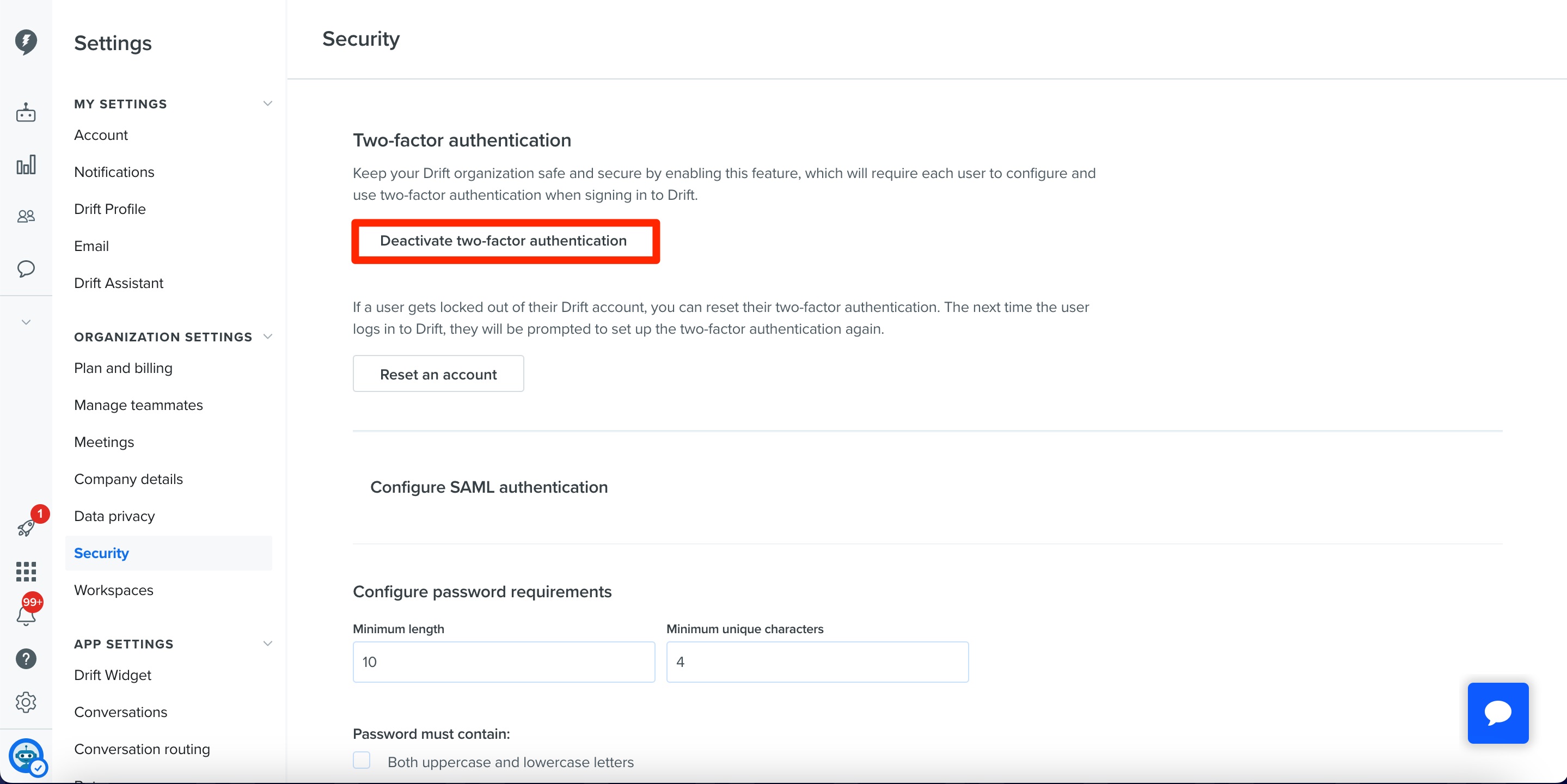
Task: Open the Conversations chat bubble icon
Action: 26,269
